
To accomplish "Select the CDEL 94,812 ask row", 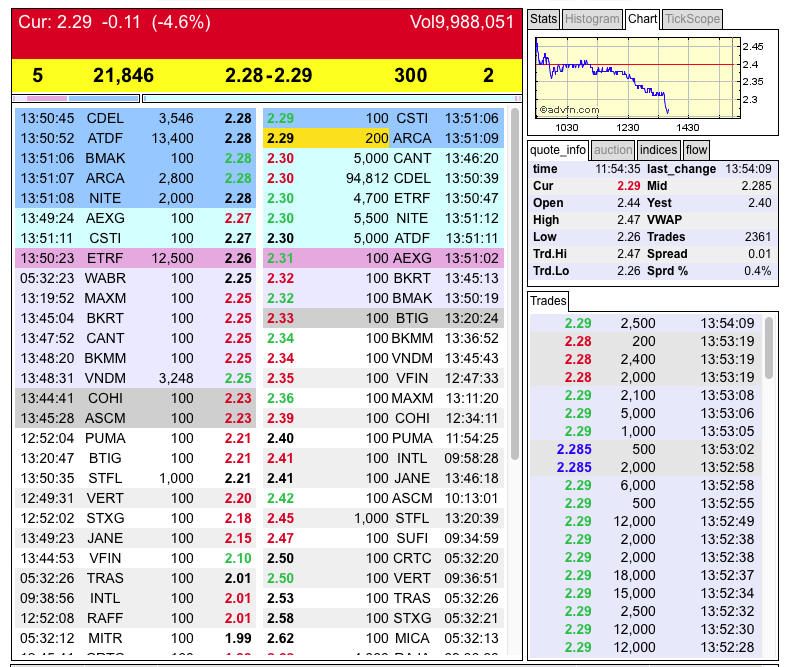I will pos(383,178).
